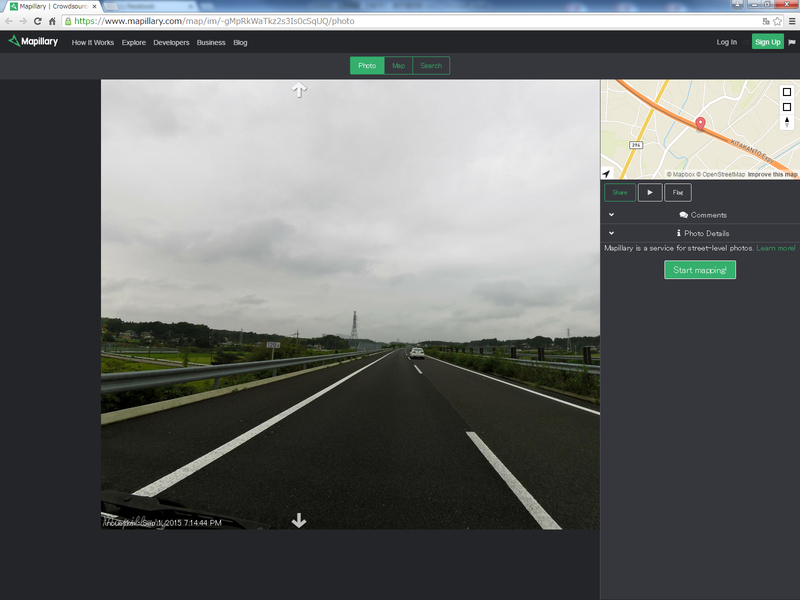The height and width of the screenshot is (600, 800).
Task: Open the Business page
Action: coord(211,42)
